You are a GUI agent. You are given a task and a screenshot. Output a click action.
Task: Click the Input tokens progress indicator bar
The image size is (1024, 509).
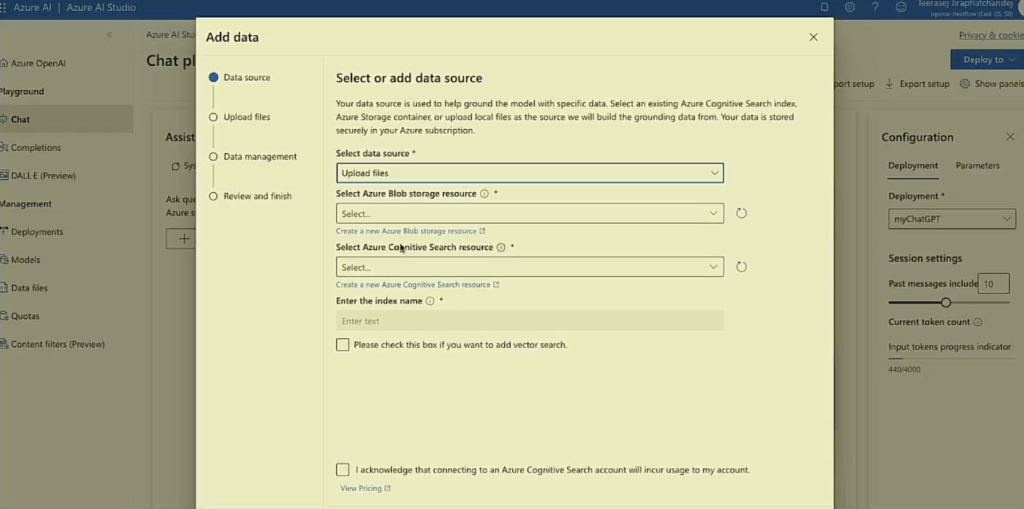pos(952,358)
